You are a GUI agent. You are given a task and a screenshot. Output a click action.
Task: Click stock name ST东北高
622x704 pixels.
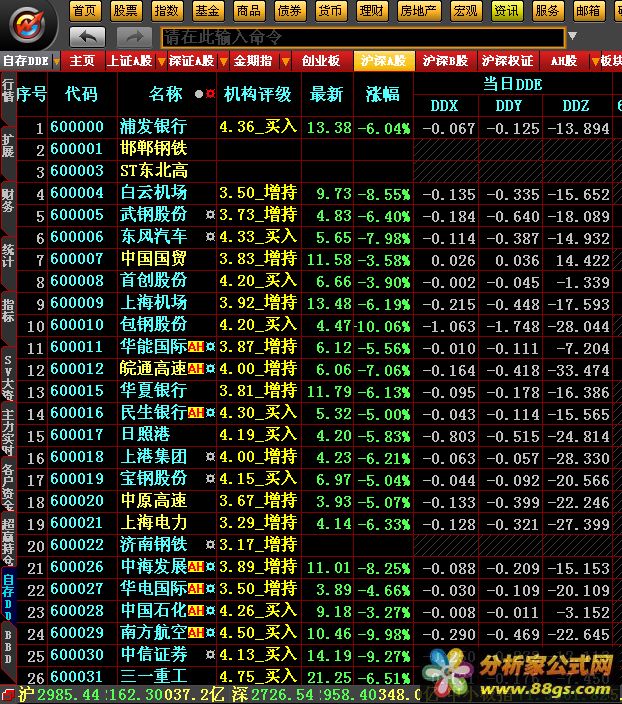154,171
